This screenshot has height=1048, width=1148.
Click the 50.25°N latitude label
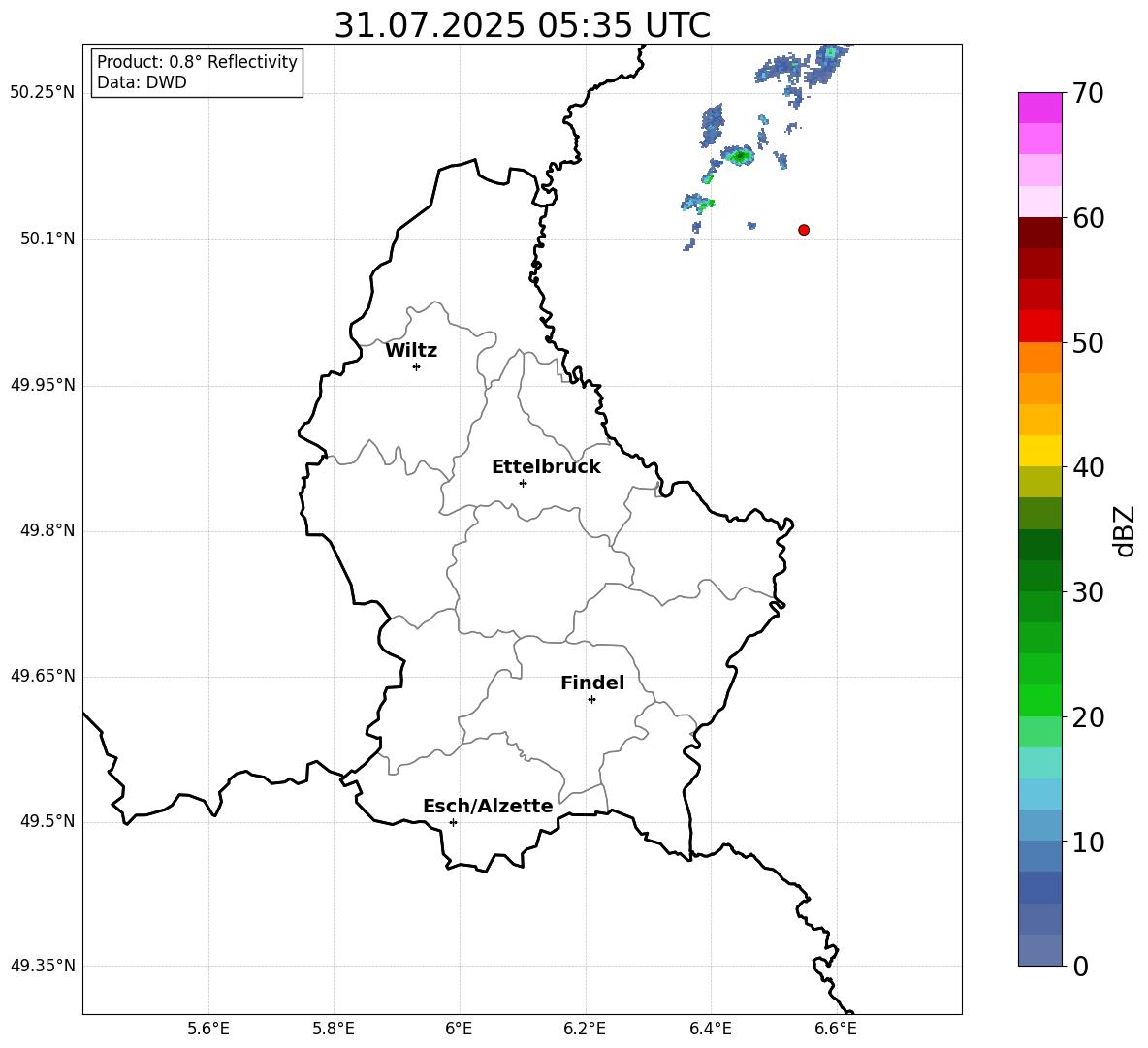[x=43, y=93]
